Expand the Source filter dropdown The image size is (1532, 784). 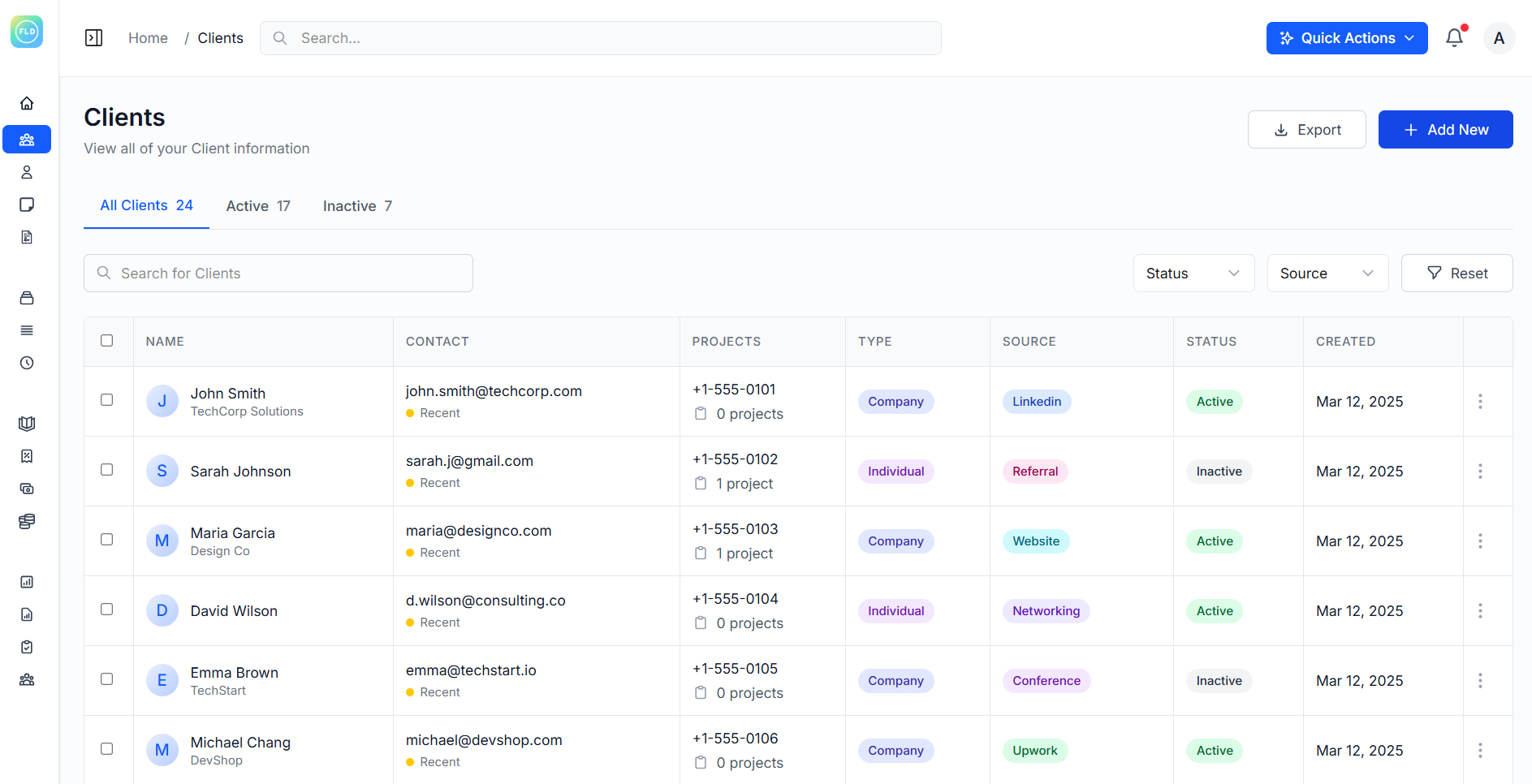1327,274
